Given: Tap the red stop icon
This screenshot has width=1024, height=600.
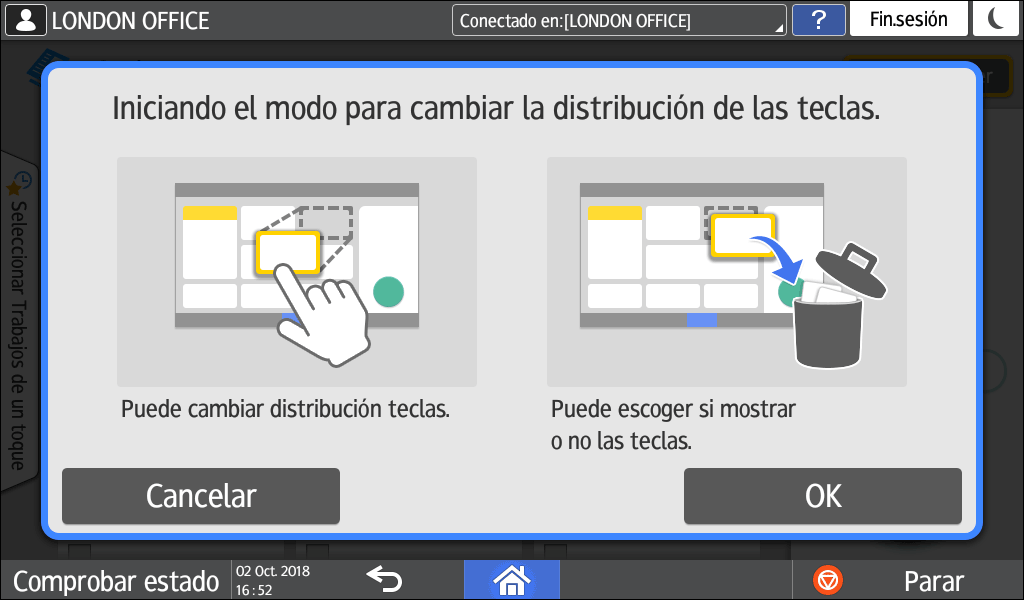Looking at the screenshot, I should 829,580.
